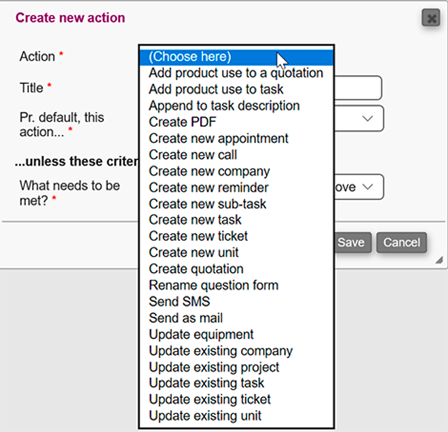The image size is (448, 432).
Task: Choose 'Add product use to task'
Action: pos(236,89)
